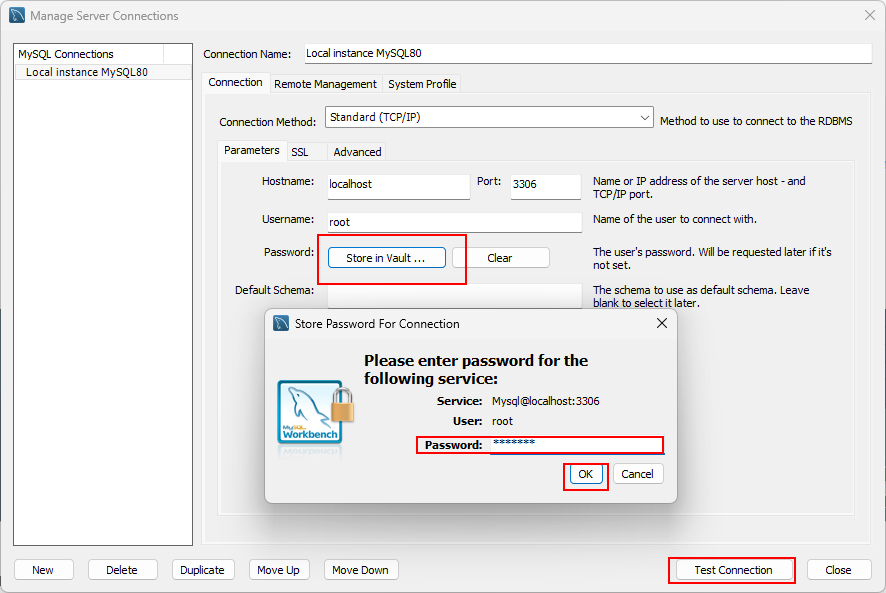The height and width of the screenshot is (593, 886).
Task: Click the Store Password dialog title icon
Action: [x=281, y=323]
